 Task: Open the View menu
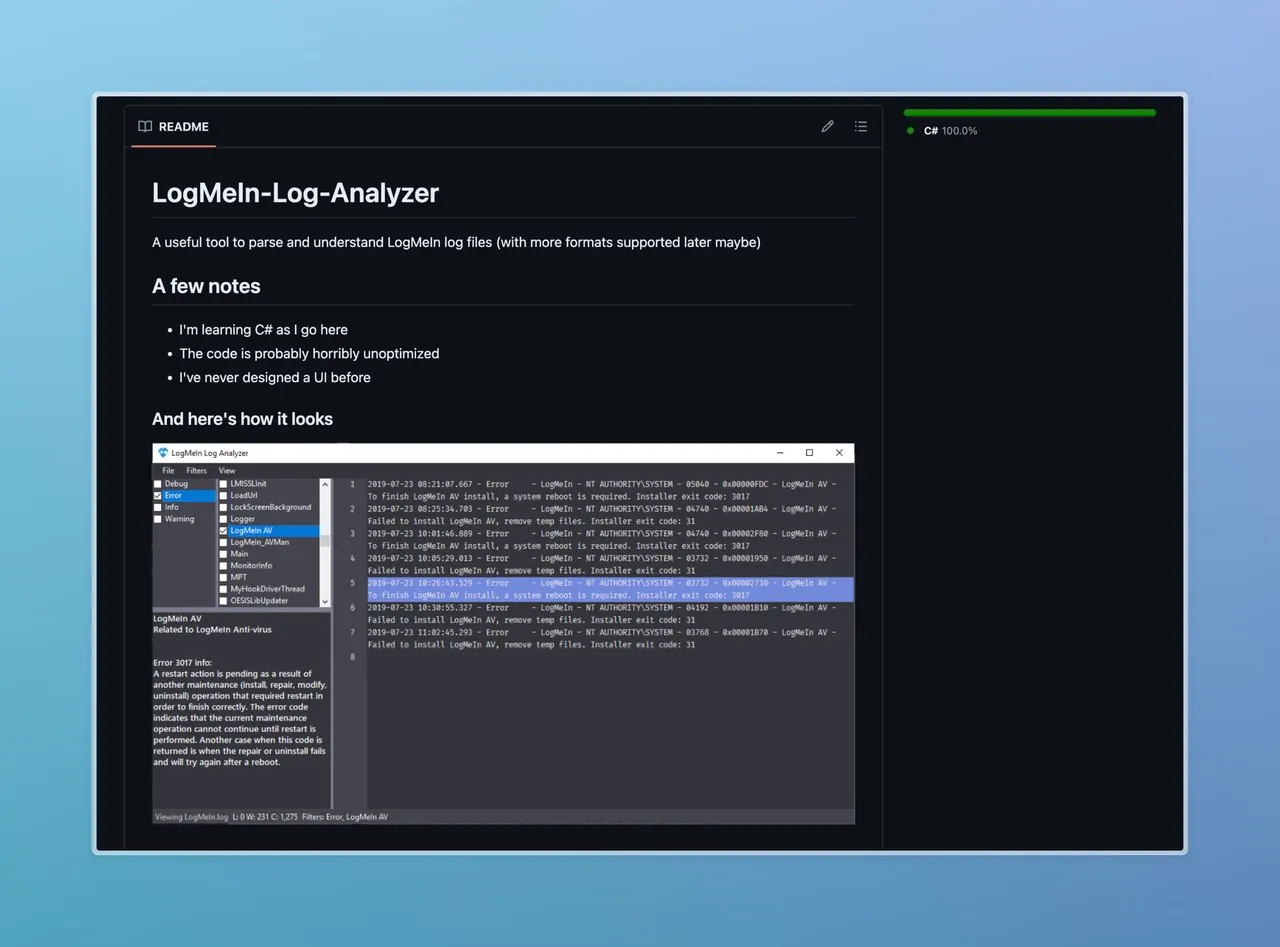tap(227, 470)
